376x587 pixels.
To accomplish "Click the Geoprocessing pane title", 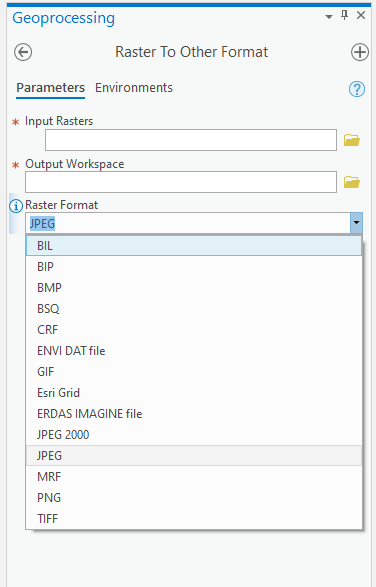I will pos(64,18).
